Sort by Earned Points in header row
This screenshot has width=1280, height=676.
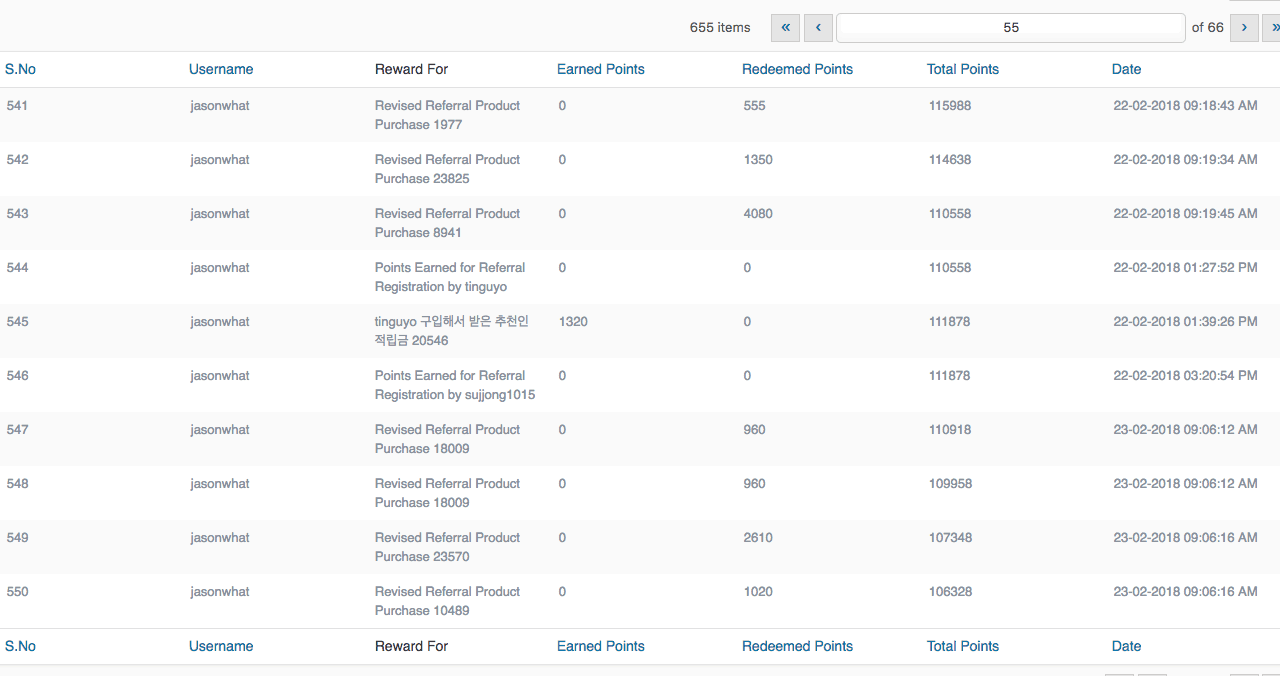(600, 69)
